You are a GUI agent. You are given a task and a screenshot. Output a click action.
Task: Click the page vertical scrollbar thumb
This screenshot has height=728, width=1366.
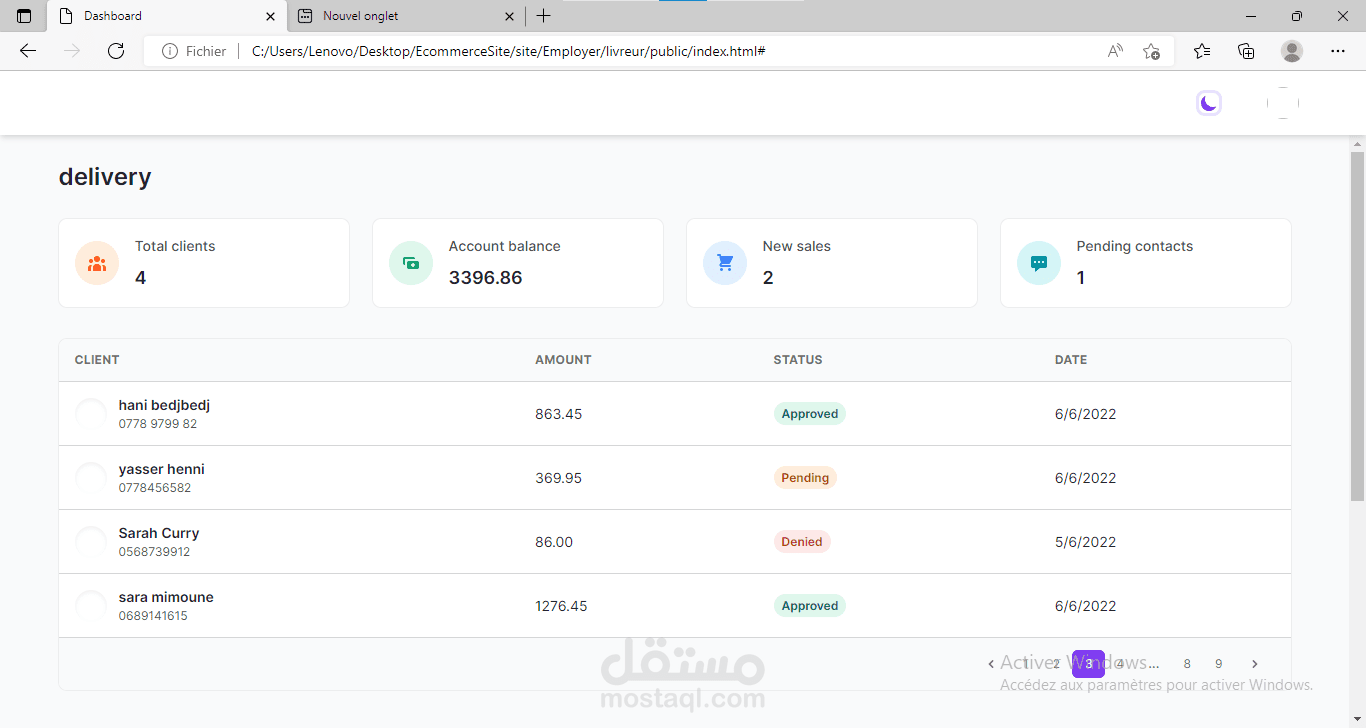1357,327
